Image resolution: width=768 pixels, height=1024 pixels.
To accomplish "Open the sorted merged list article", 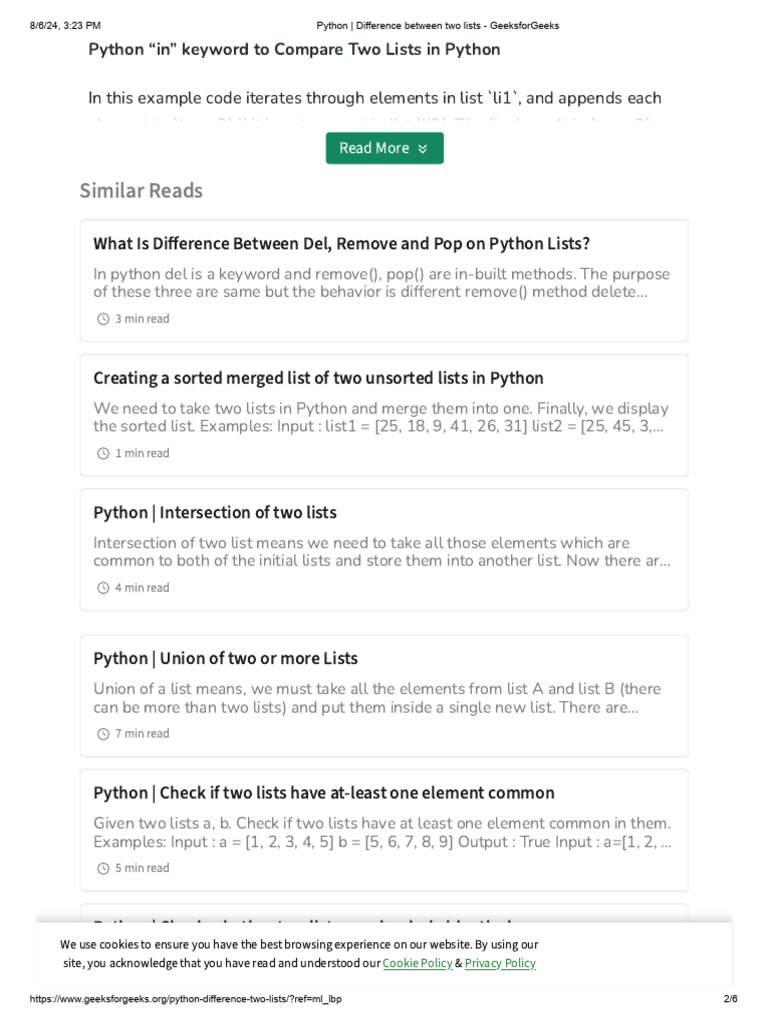I will [318, 378].
